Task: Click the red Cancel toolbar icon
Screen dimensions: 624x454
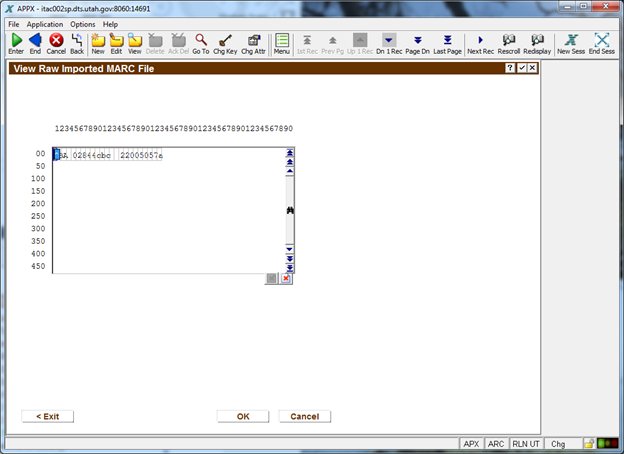Action: coord(56,40)
